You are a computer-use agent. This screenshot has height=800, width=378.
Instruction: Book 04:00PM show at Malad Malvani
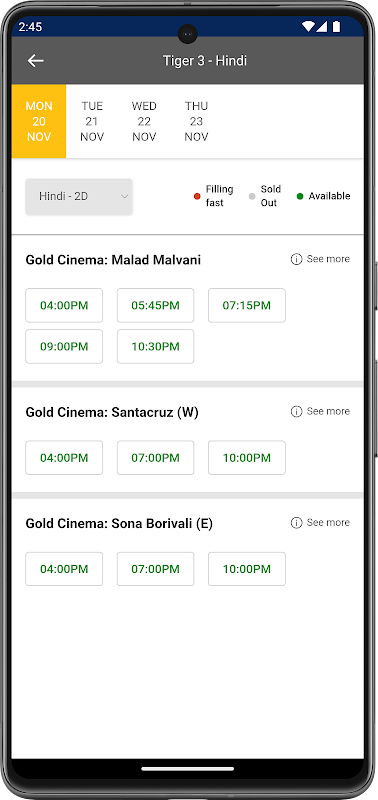[x=64, y=306]
